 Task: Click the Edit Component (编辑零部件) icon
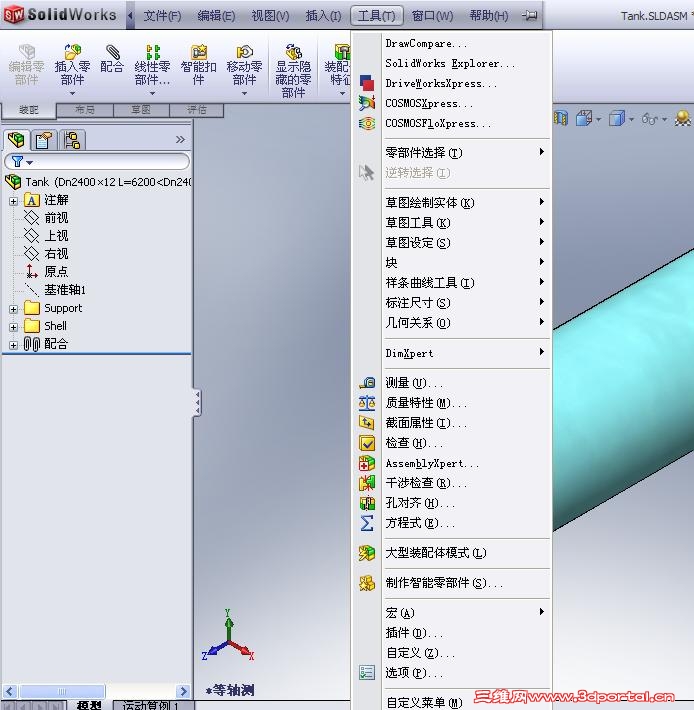coord(26,52)
